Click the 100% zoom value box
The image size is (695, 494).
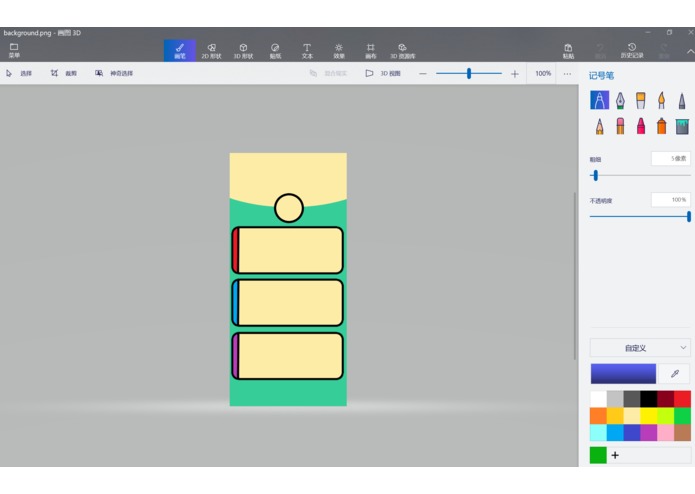point(543,74)
